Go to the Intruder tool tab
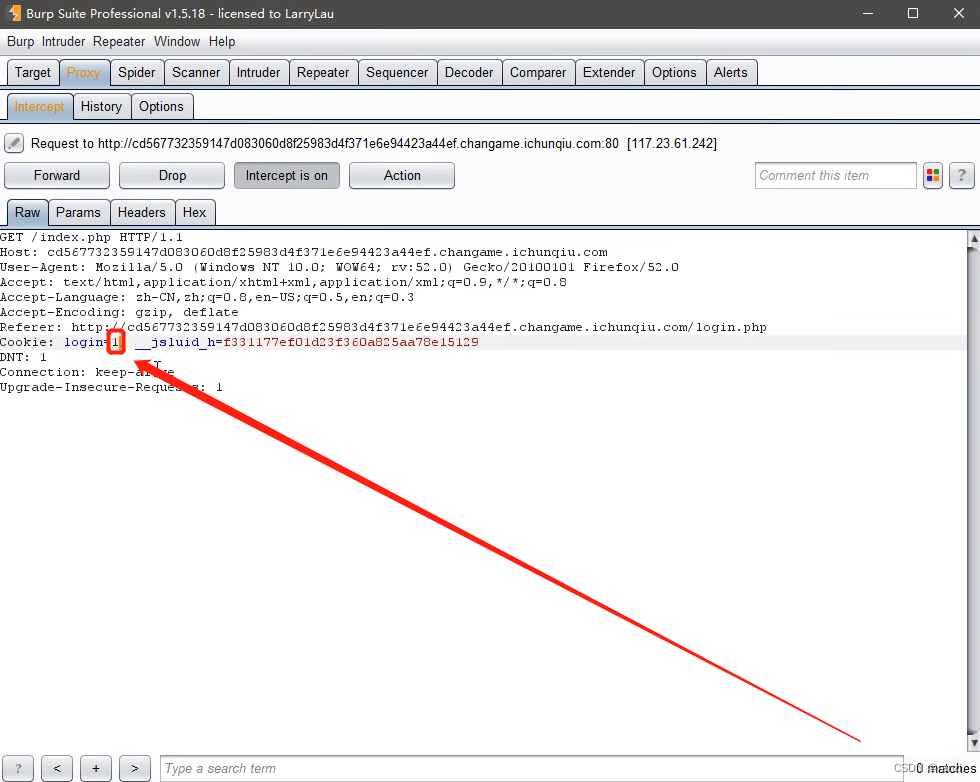The height and width of the screenshot is (782, 980). point(258,73)
